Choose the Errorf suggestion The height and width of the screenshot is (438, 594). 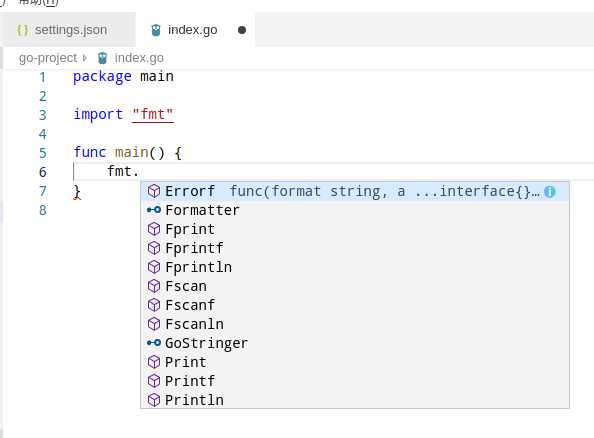[355, 191]
